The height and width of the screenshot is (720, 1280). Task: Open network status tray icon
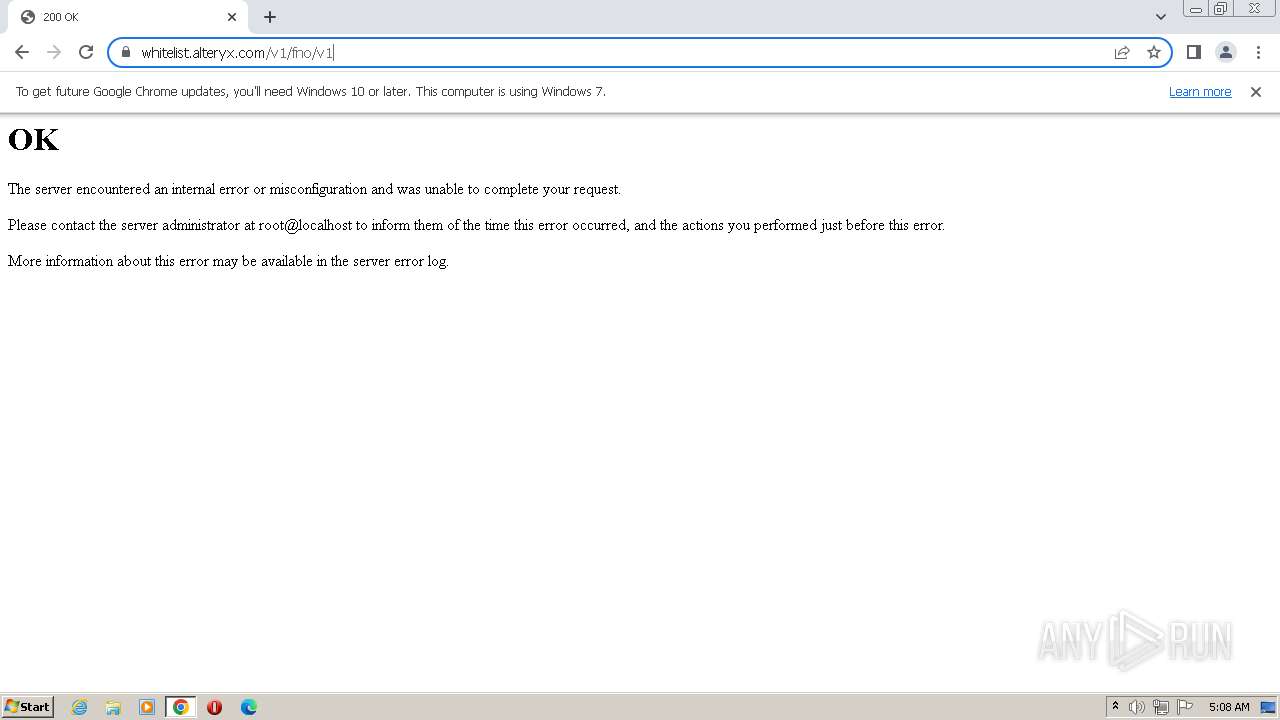(x=1161, y=707)
